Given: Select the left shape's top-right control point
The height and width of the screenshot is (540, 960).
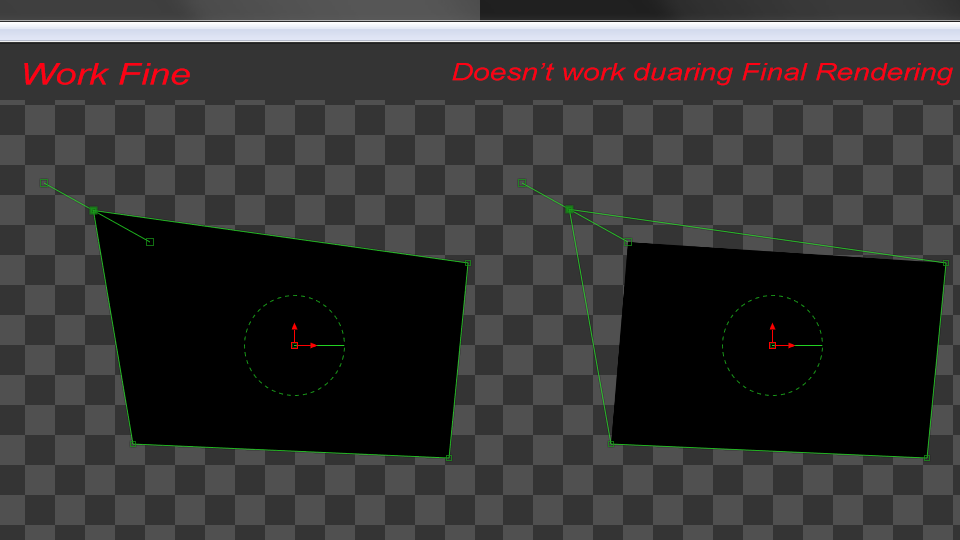Looking at the screenshot, I should 468,263.
